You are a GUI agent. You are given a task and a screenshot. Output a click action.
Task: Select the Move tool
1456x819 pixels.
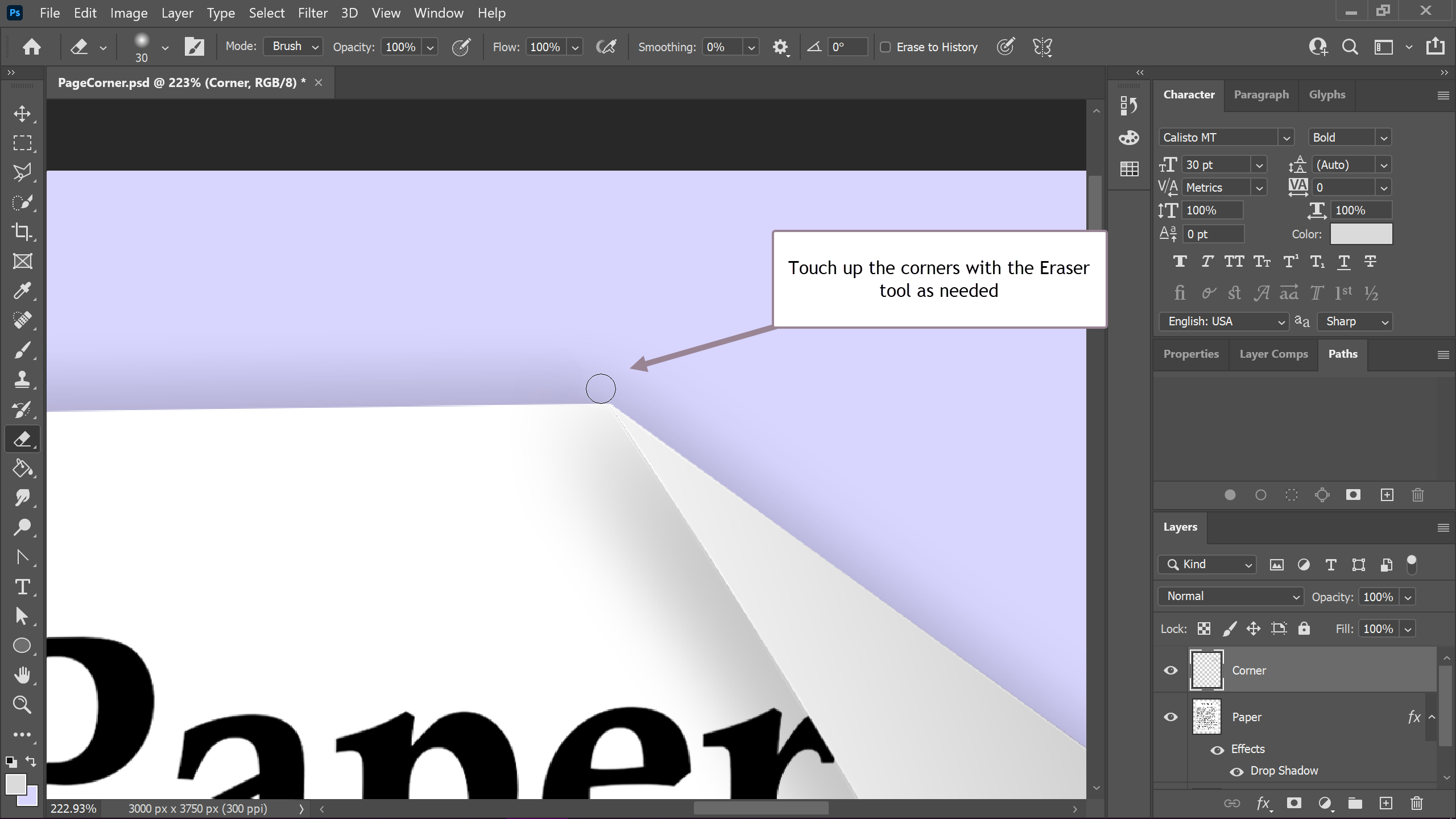23,113
